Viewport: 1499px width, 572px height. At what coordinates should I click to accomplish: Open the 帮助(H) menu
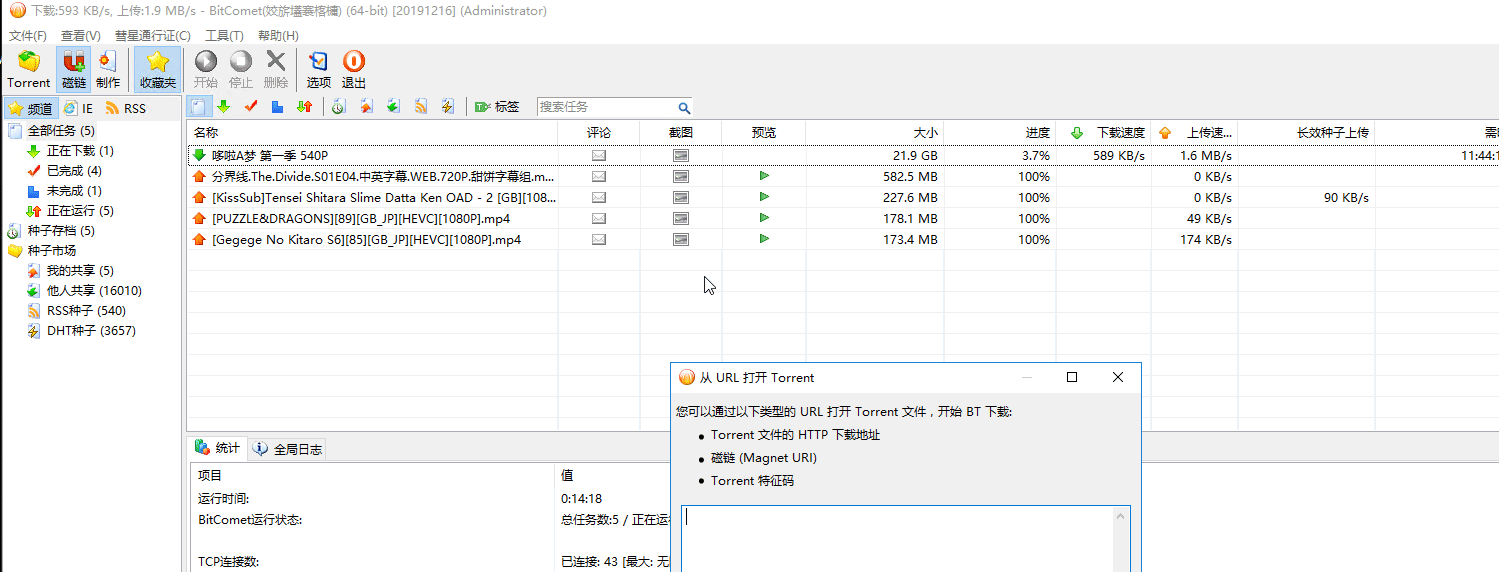pyautogui.click(x=278, y=35)
